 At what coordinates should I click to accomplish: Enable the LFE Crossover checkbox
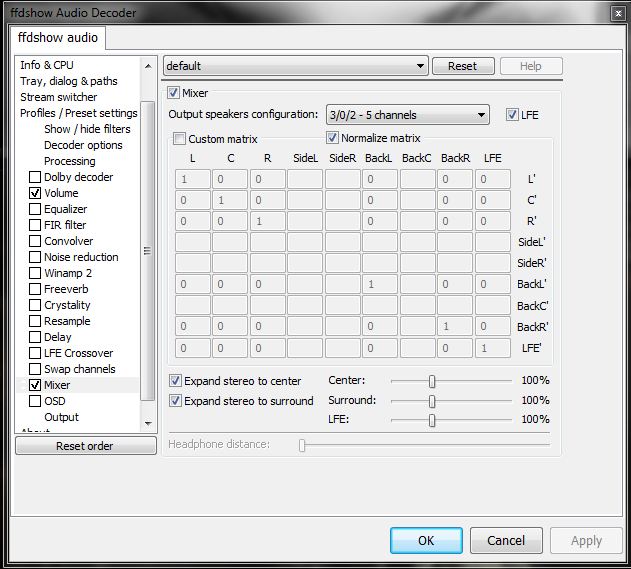(35, 353)
